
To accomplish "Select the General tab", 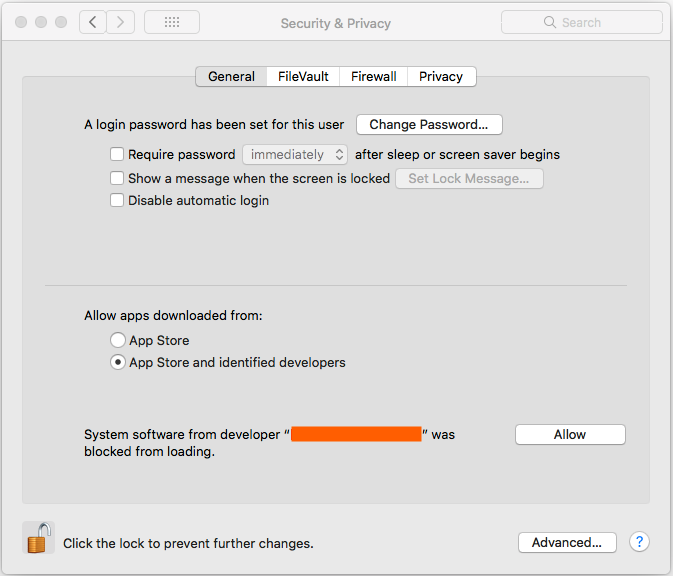I will 231,77.
